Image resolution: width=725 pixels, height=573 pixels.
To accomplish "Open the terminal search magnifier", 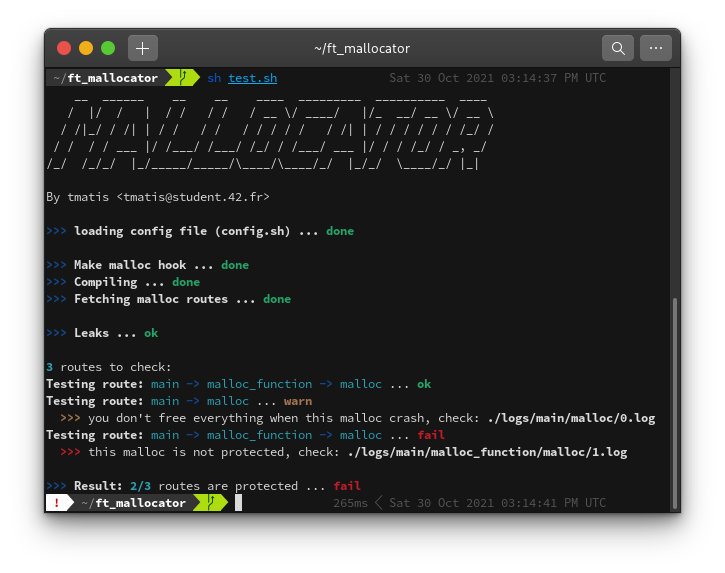I will (x=618, y=48).
